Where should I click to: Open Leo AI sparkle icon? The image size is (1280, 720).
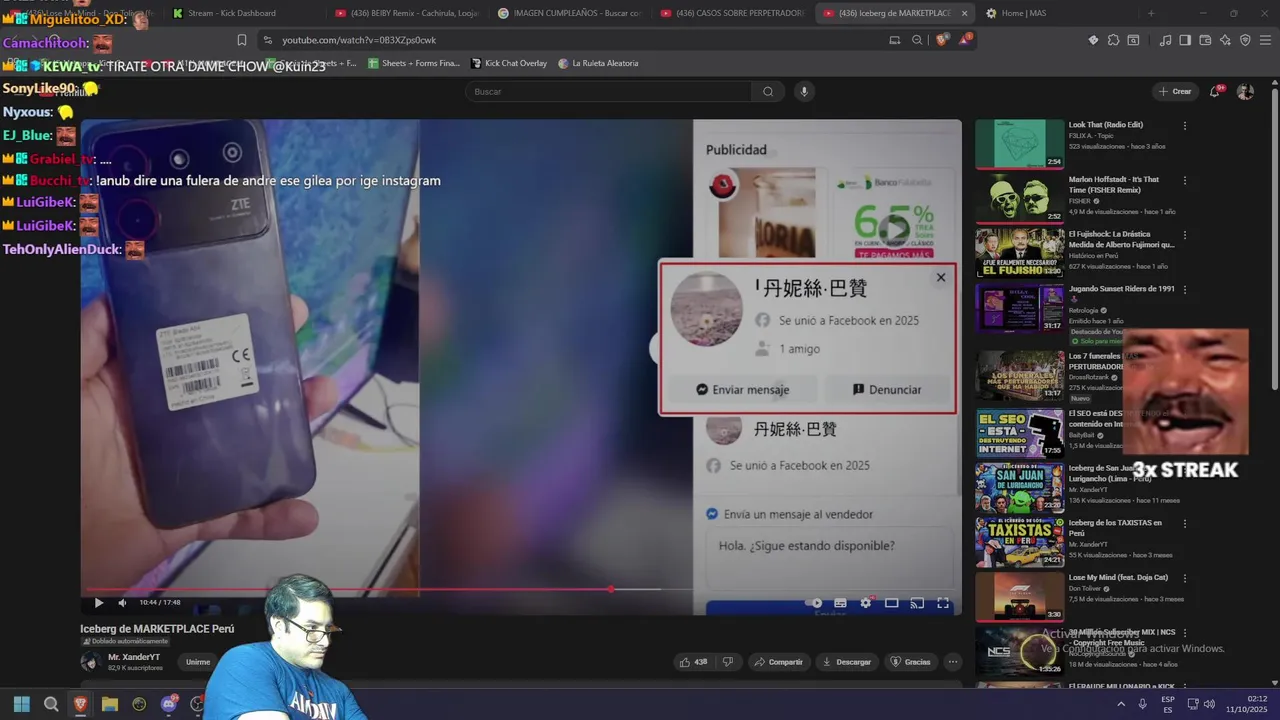click(x=1225, y=40)
